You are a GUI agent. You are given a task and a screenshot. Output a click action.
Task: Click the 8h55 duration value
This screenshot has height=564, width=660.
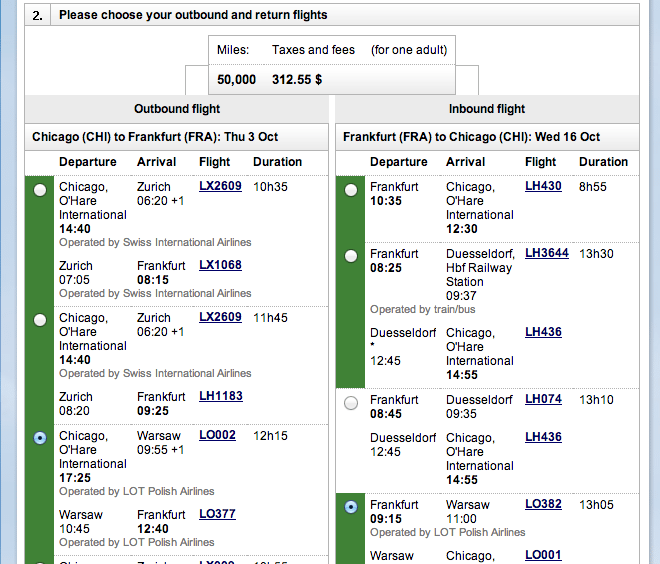tap(593, 186)
